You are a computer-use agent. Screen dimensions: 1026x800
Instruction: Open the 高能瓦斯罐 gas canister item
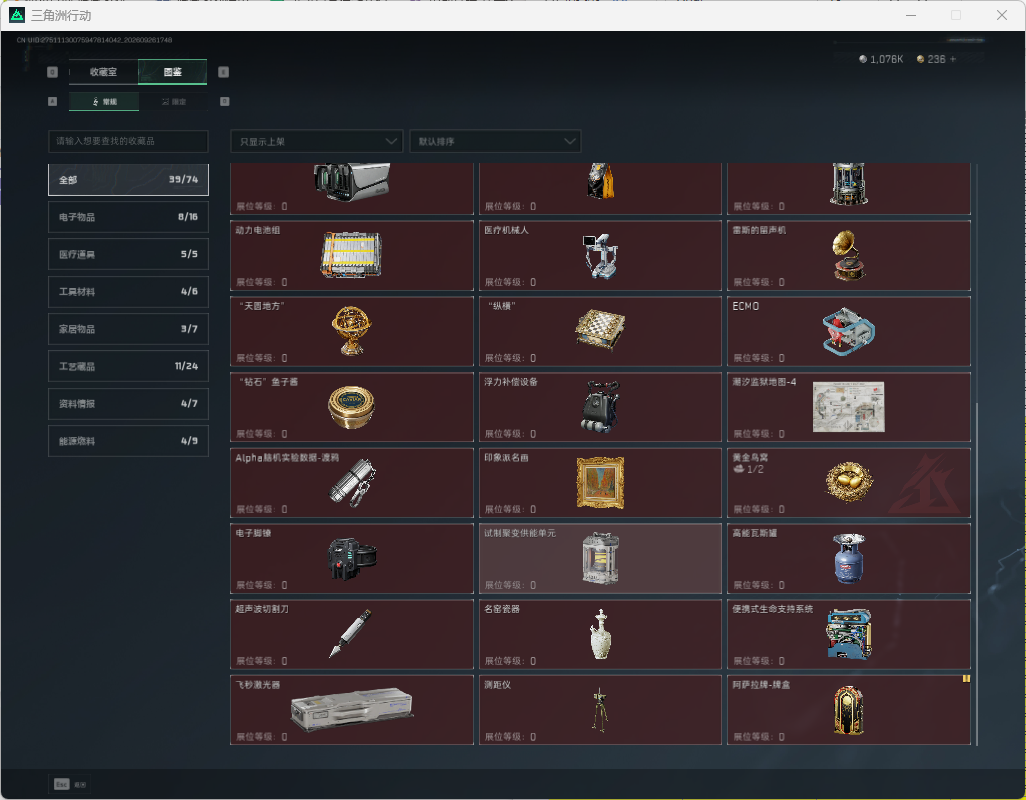[x=849, y=559]
